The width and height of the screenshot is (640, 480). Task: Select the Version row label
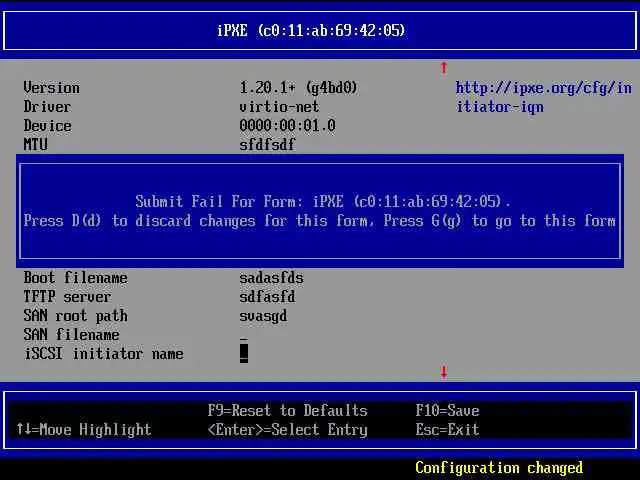pyautogui.click(x=51, y=87)
